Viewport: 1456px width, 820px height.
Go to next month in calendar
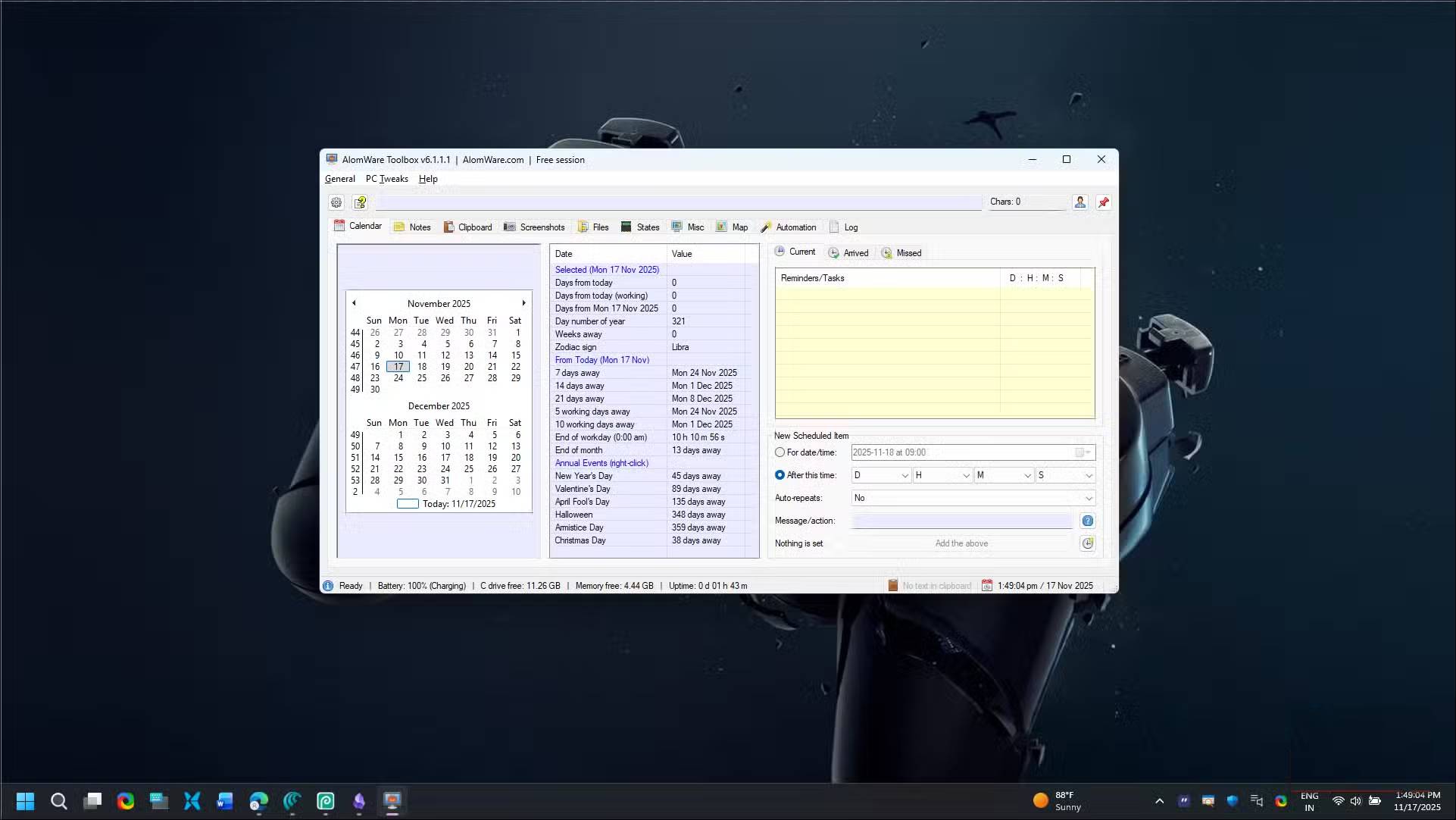tap(523, 303)
